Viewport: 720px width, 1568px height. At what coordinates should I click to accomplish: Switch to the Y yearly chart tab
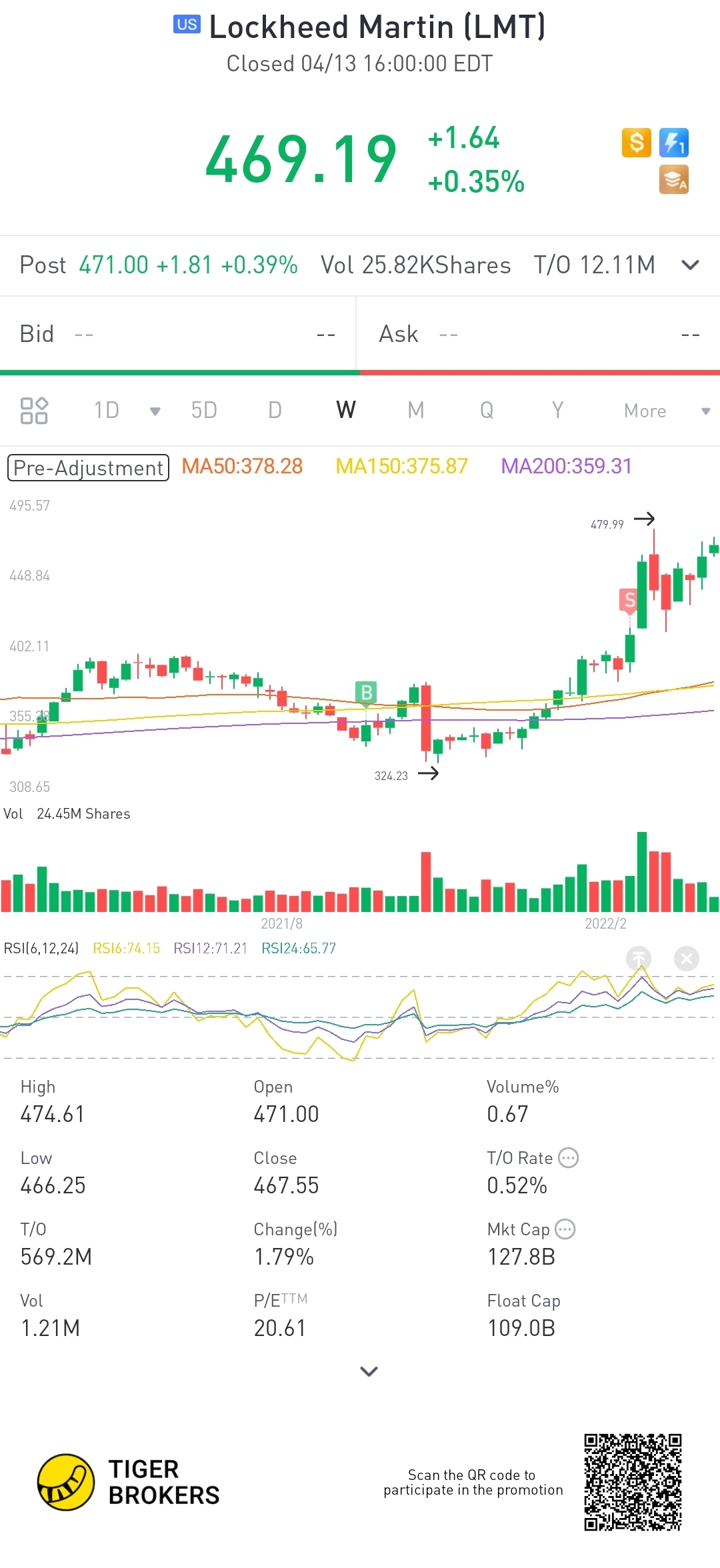click(x=557, y=410)
